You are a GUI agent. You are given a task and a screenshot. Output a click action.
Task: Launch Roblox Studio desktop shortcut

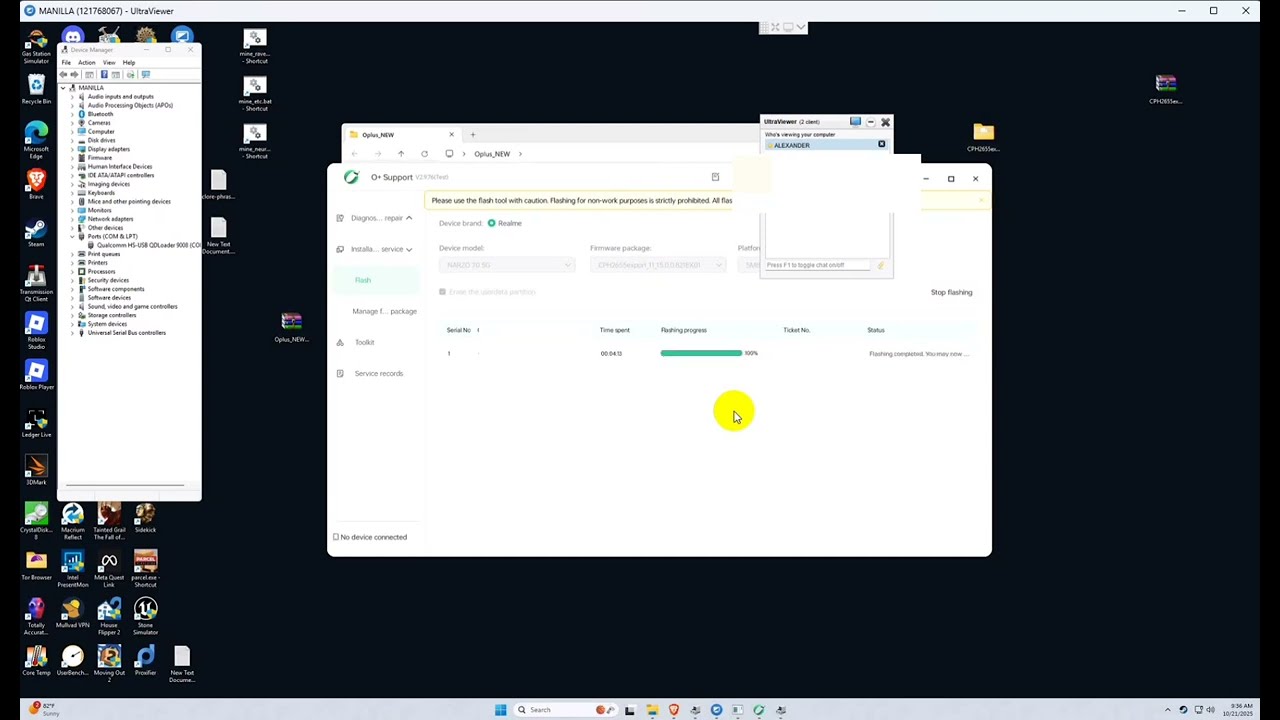[x=36, y=331]
